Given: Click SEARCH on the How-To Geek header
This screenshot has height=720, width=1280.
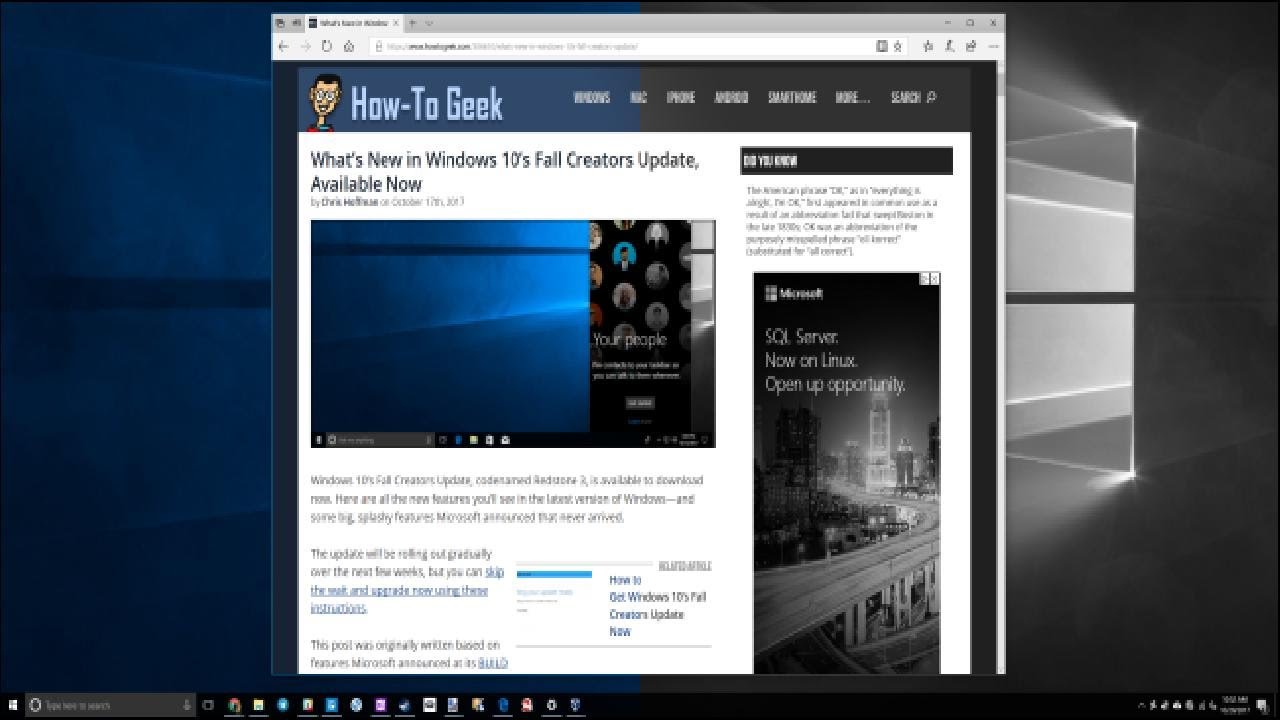Looking at the screenshot, I should [x=913, y=97].
